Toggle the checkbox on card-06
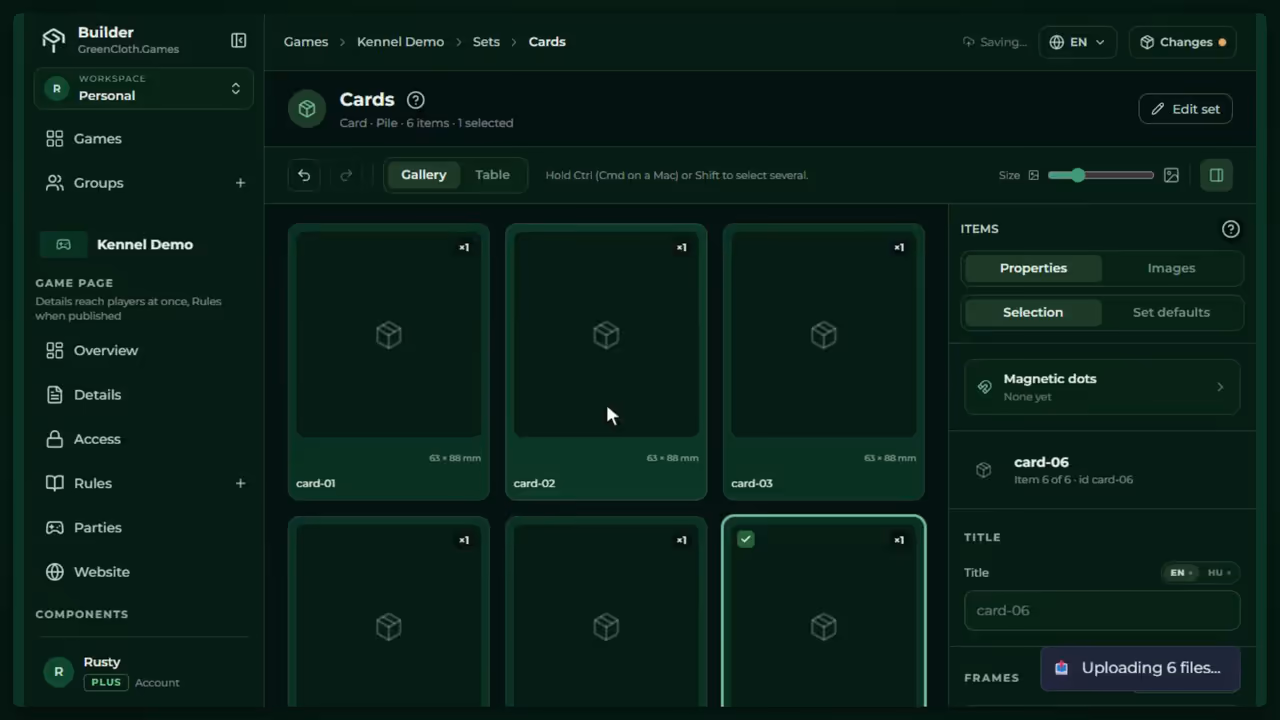Viewport: 1280px width, 720px height. 745,539
